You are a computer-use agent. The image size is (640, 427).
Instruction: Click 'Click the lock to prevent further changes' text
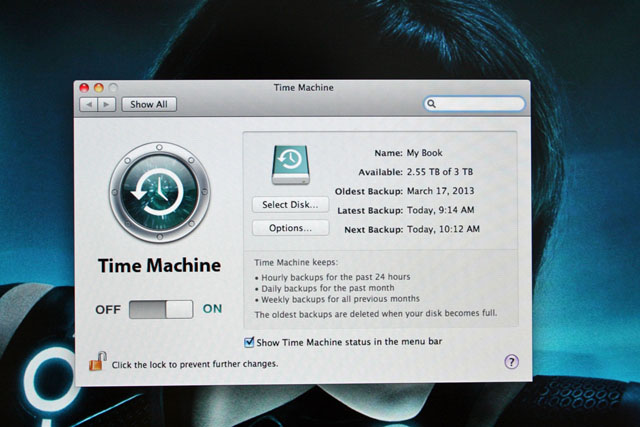coord(195,364)
